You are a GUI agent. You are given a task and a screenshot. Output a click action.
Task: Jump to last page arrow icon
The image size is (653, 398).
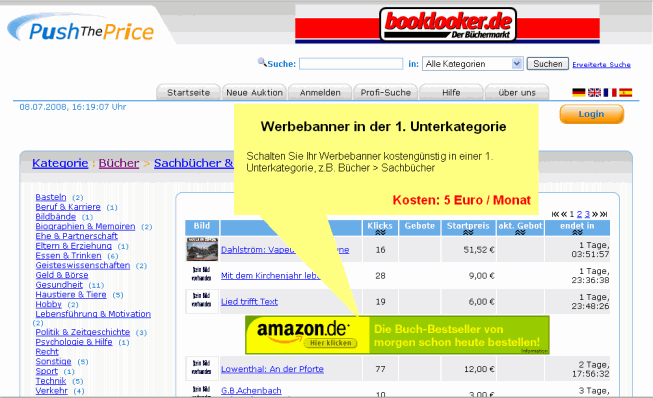pyautogui.click(x=603, y=214)
